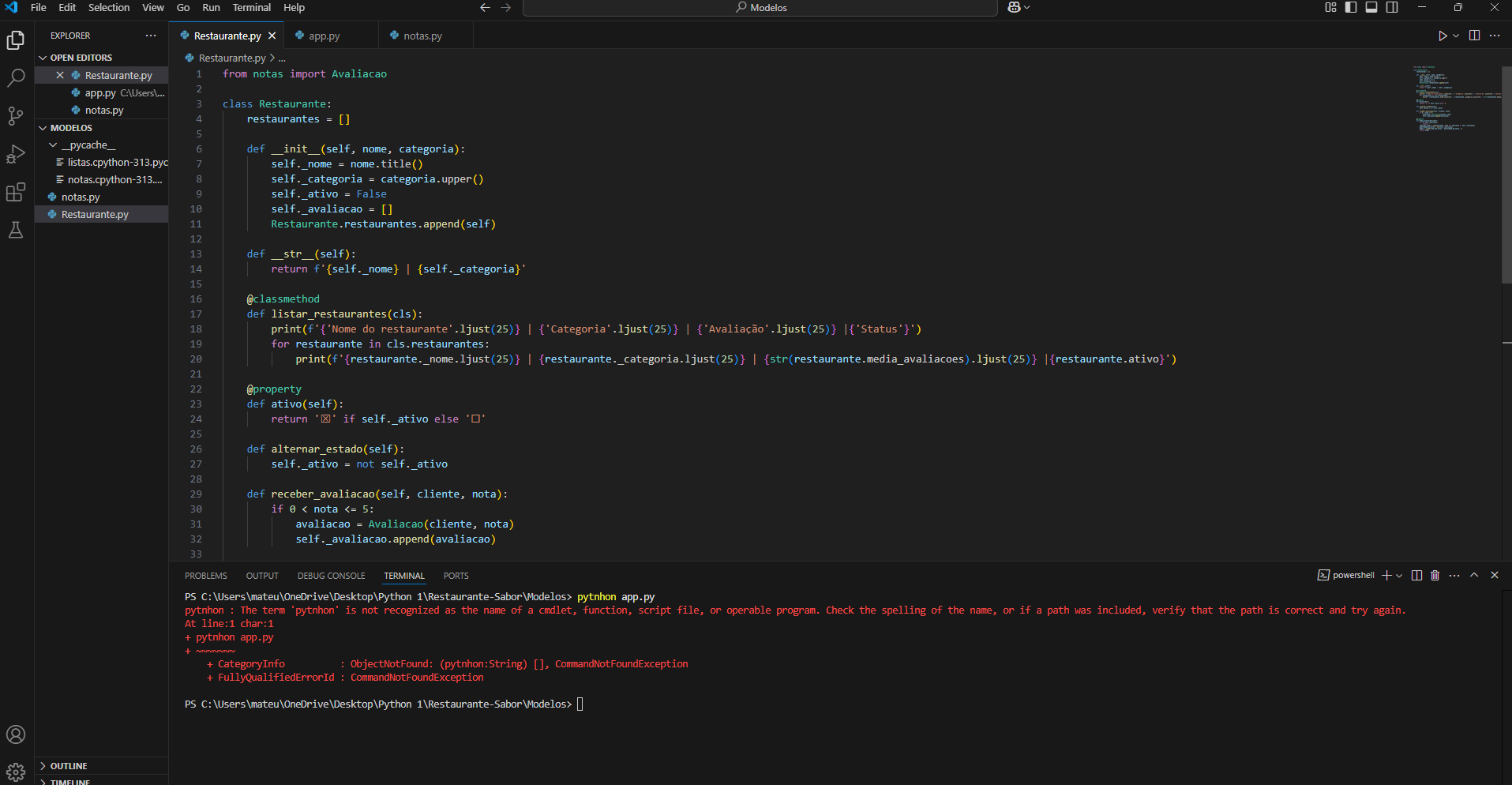Close the terminal panel
Viewport: 1512px width, 785px height.
point(1495,575)
